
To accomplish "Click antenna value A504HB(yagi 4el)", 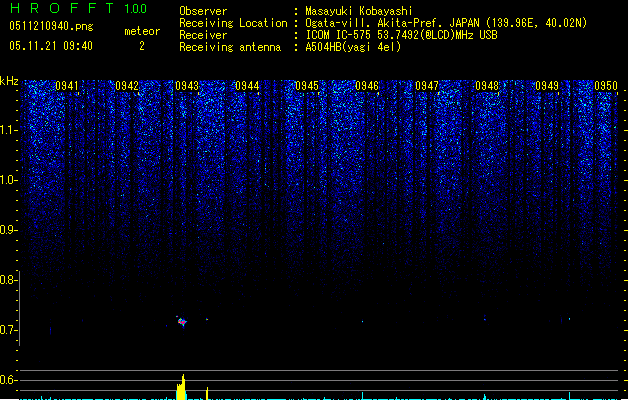I will tap(353, 47).
